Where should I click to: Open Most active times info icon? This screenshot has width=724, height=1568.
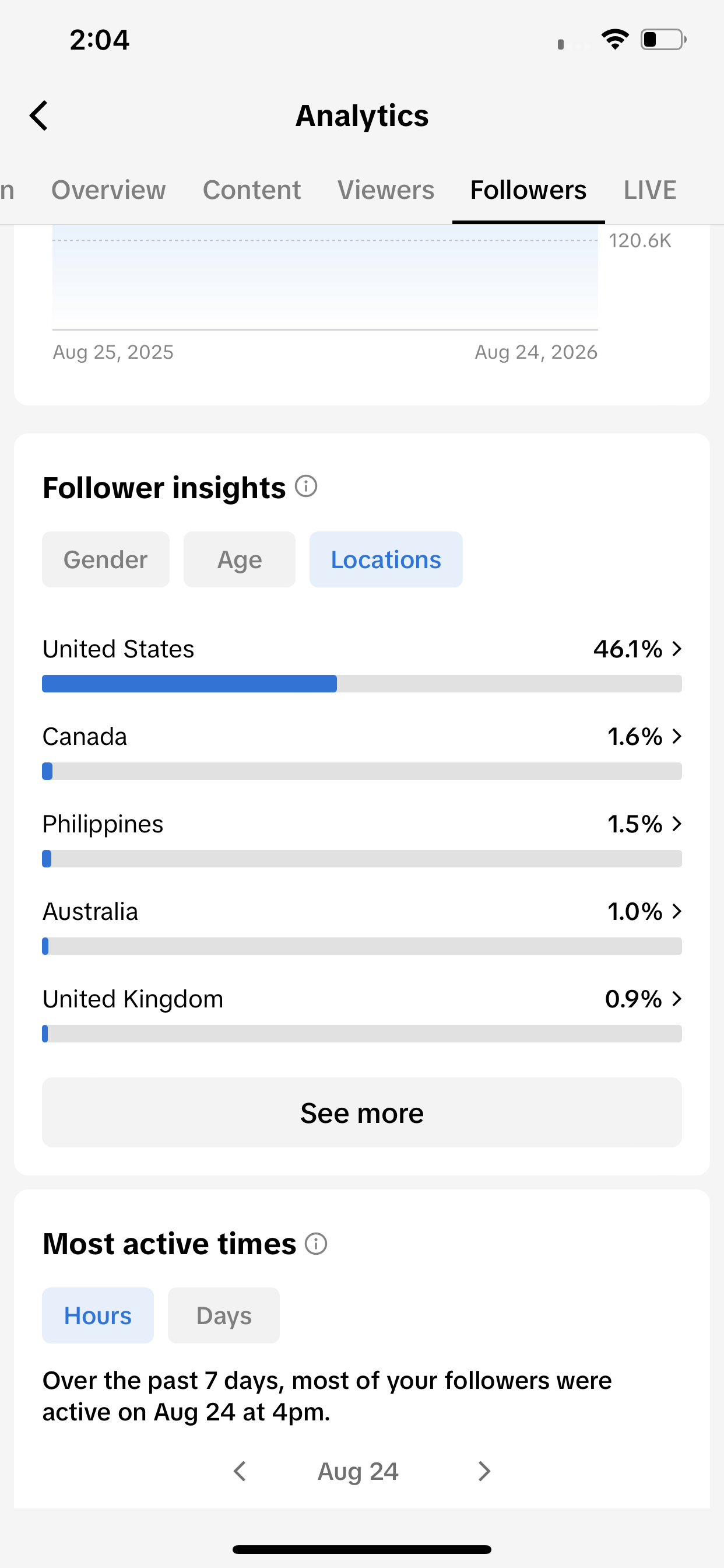click(x=316, y=1244)
